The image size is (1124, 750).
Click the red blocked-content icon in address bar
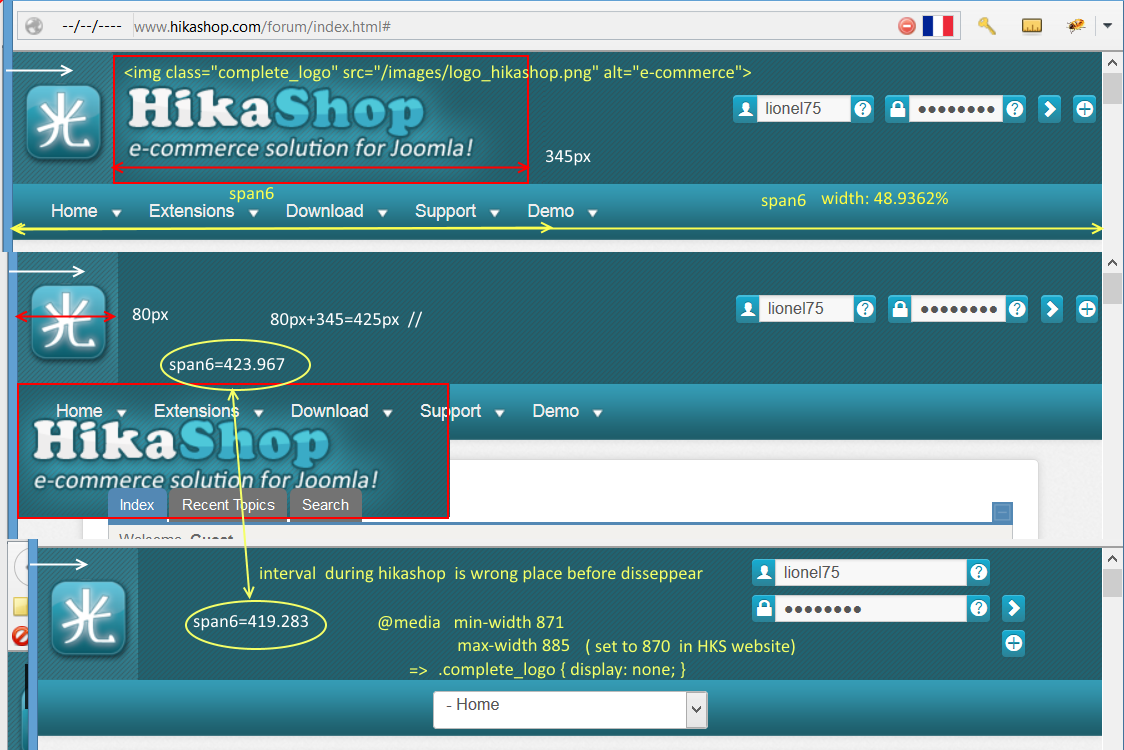pos(907,27)
